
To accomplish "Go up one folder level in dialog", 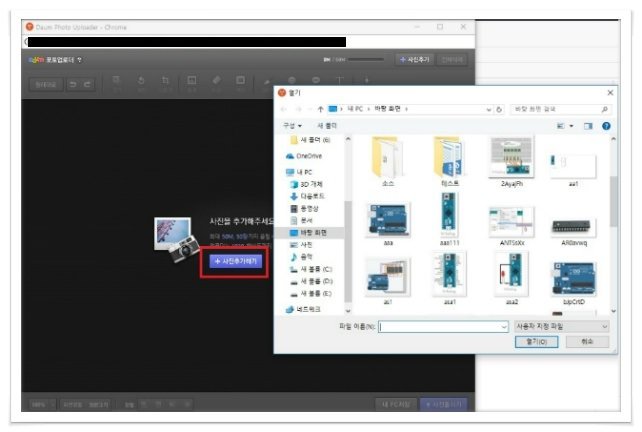I will 320,109.
